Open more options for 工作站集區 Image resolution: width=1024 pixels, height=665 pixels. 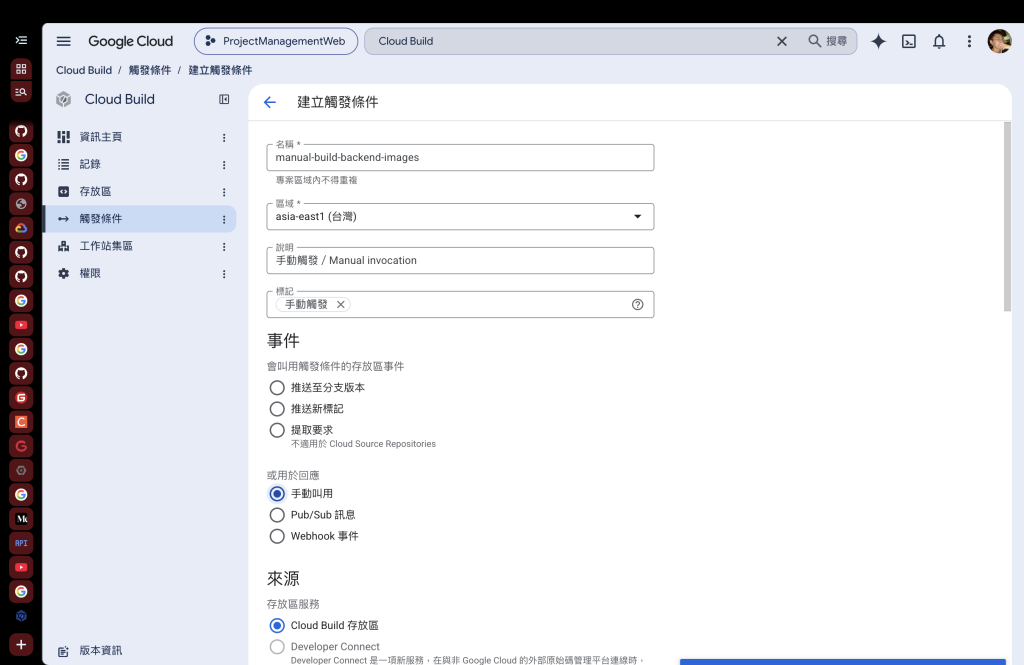point(224,247)
